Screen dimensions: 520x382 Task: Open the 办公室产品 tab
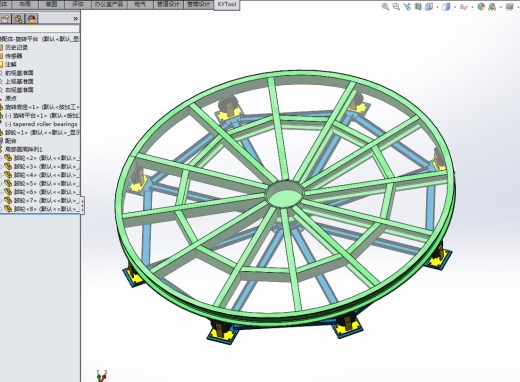tap(109, 4)
